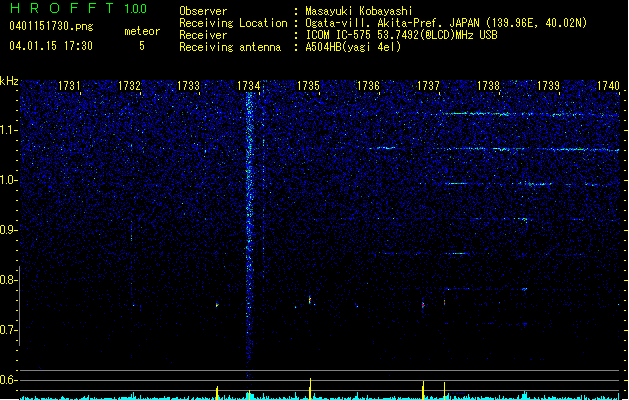Click the HROFFT 1.0.0 title text
The image size is (629, 400).
click(79, 8)
